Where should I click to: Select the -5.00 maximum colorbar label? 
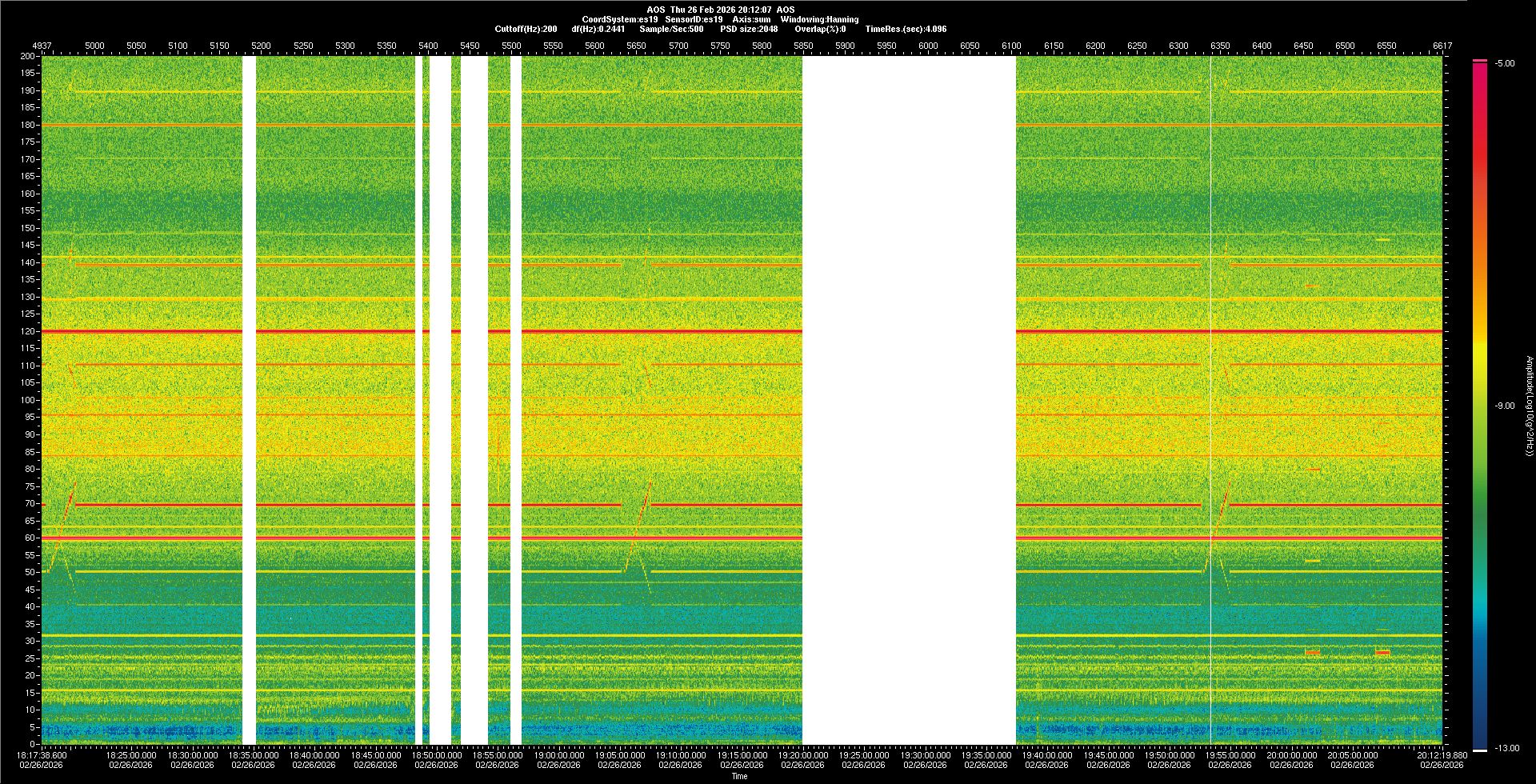1504,63
